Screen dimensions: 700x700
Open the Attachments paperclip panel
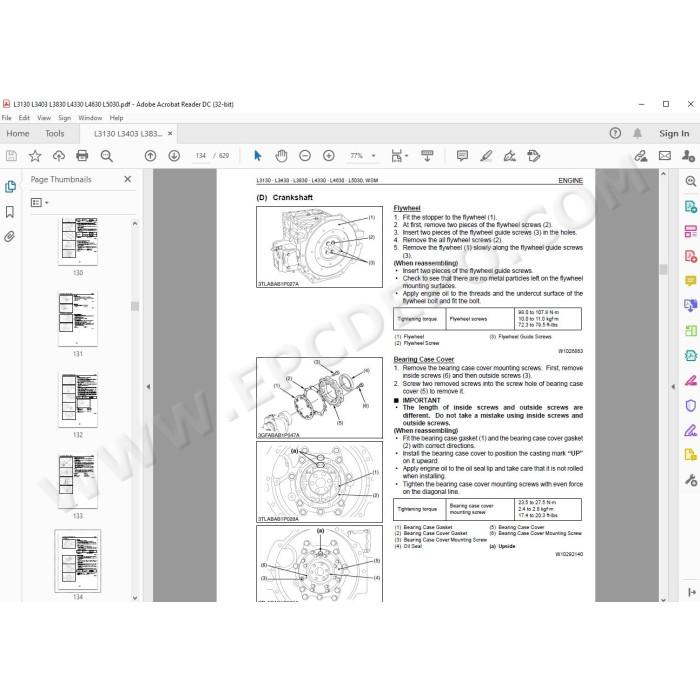click(10, 236)
